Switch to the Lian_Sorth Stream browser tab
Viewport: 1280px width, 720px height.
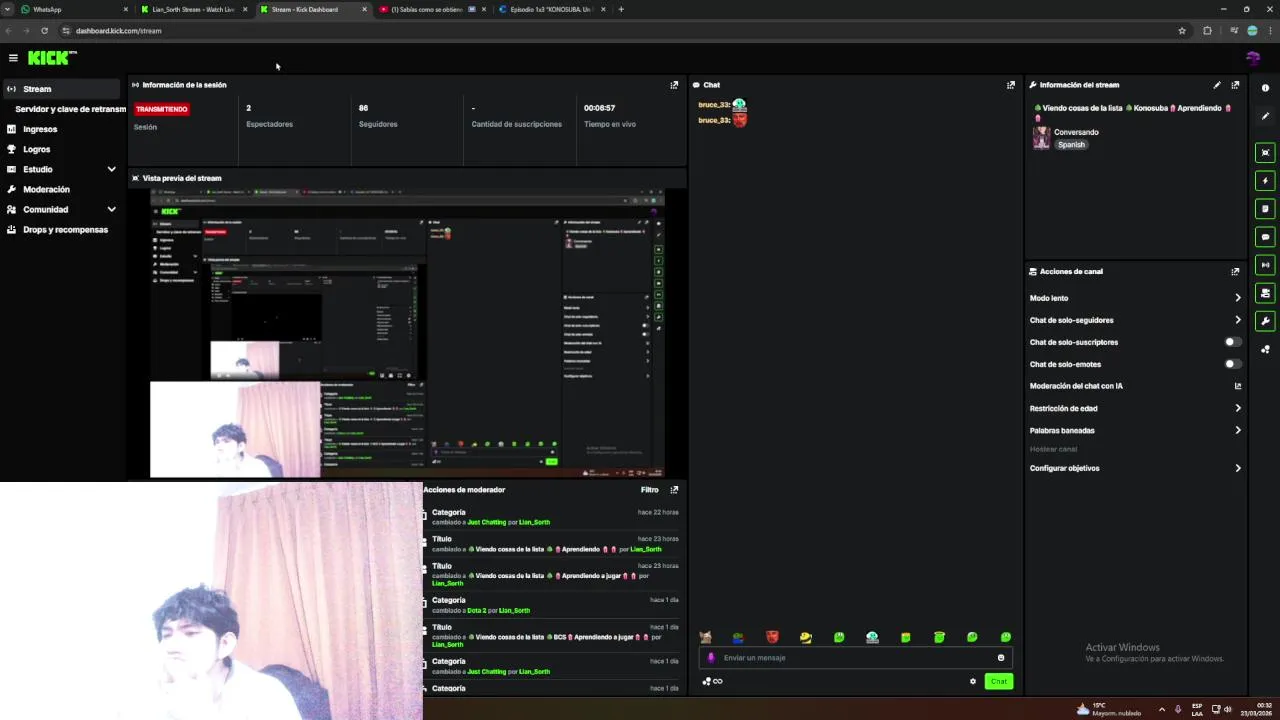coord(193,9)
